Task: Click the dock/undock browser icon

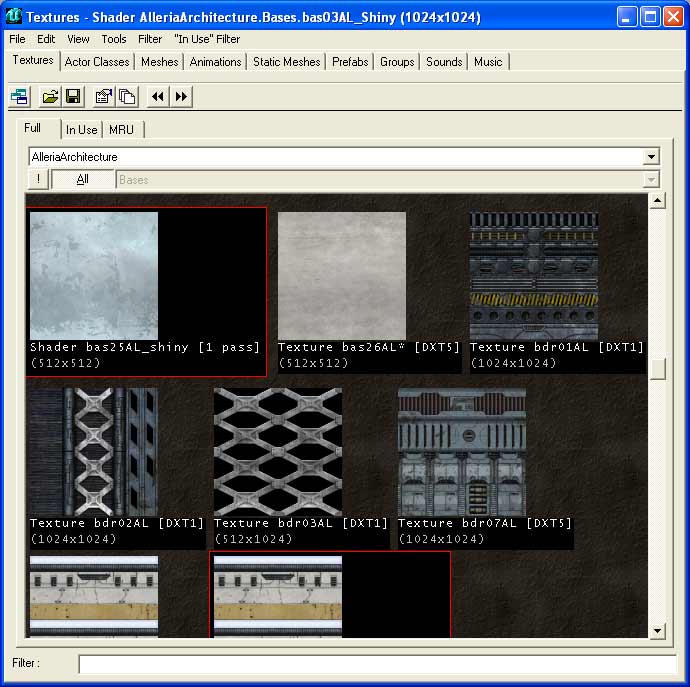Action: pyautogui.click(x=19, y=96)
